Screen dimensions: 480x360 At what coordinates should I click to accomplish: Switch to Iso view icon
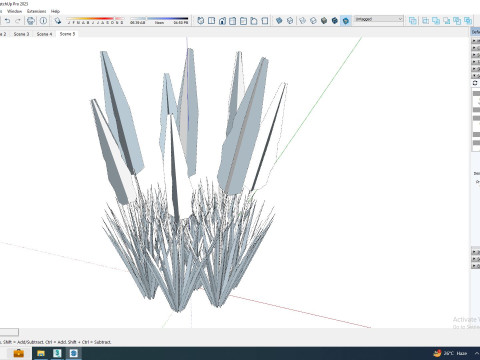coord(201,21)
